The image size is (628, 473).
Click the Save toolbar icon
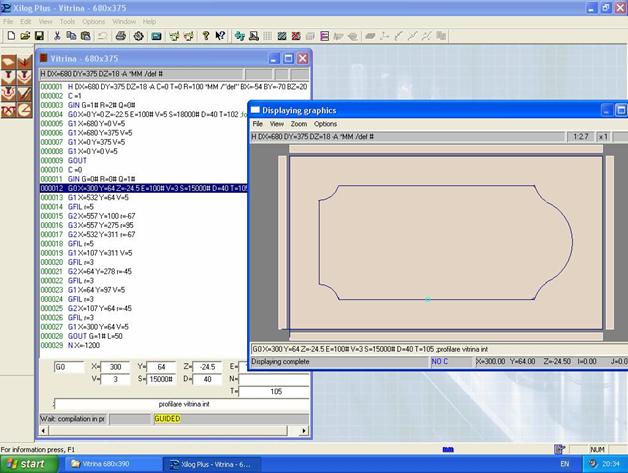click(38, 36)
